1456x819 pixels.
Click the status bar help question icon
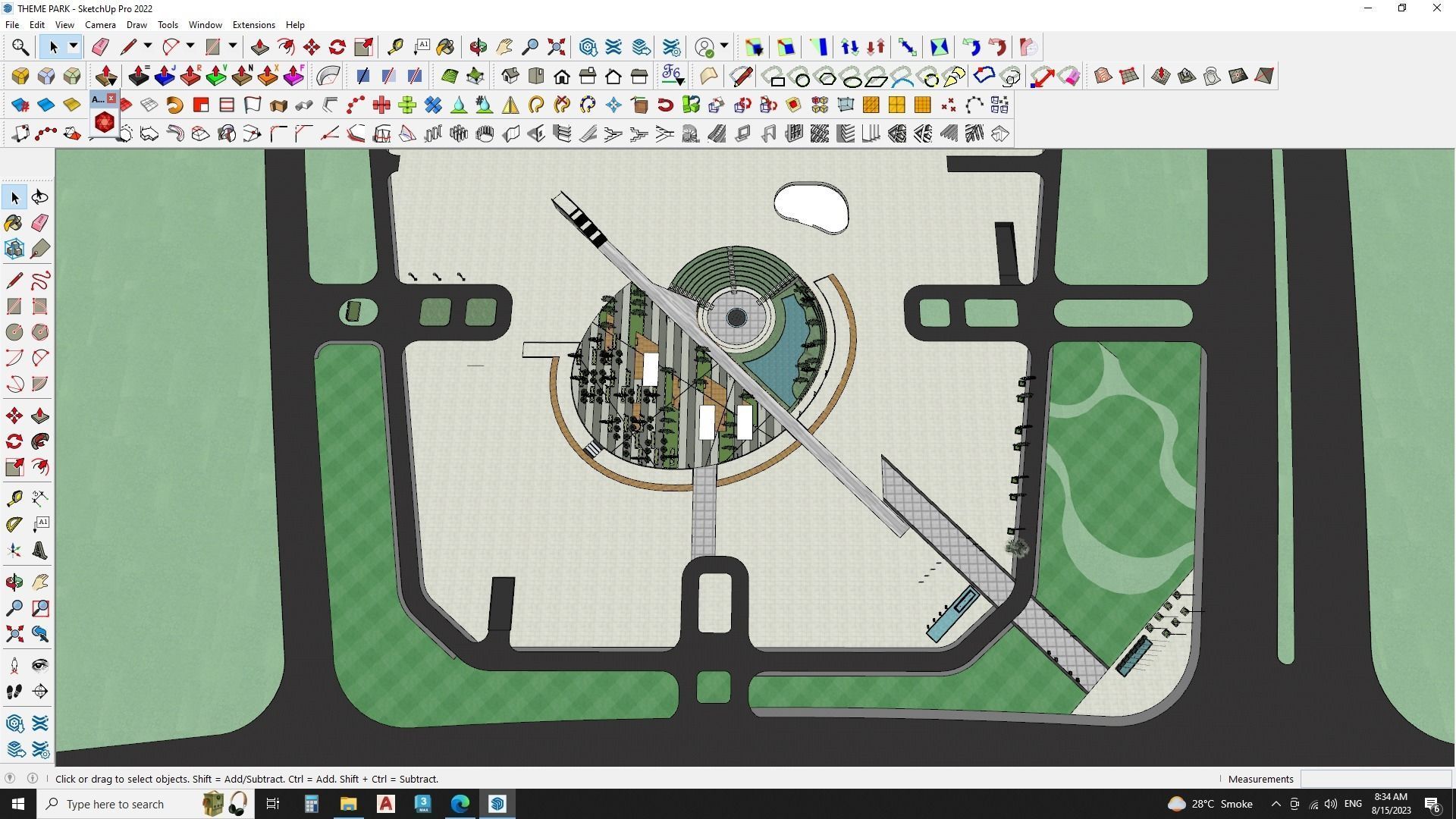click(x=10, y=779)
